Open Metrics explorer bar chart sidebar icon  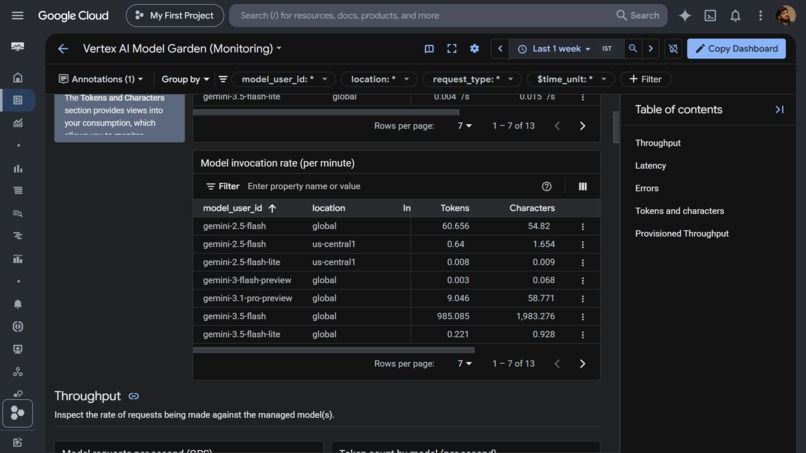coord(17,168)
